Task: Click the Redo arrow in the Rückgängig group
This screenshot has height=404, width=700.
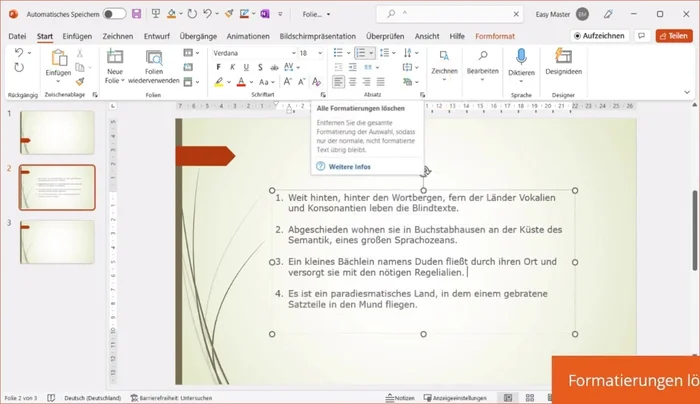Action: (x=19, y=67)
